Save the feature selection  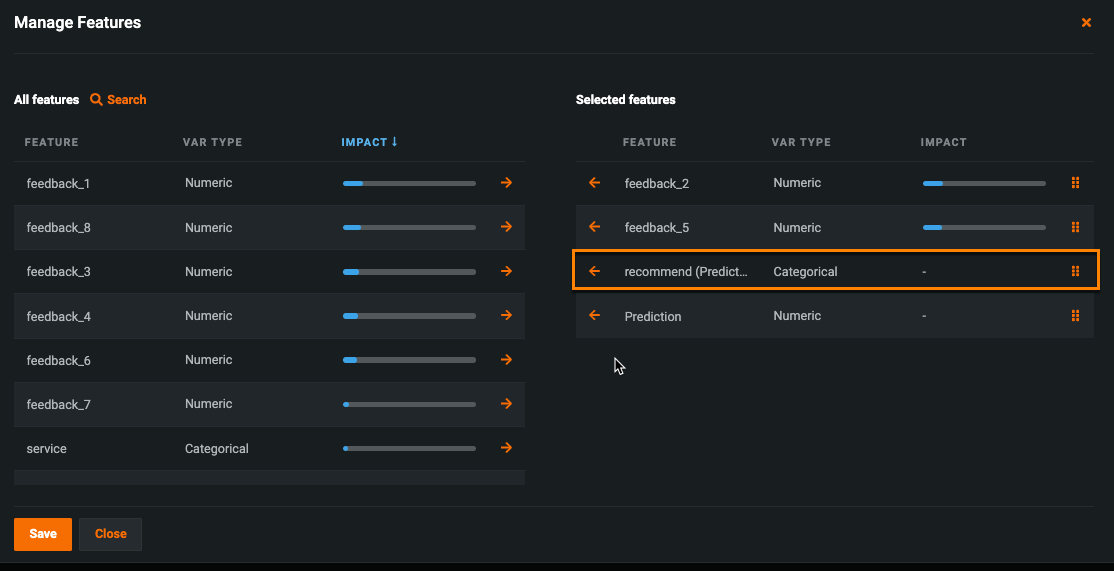[x=43, y=534]
